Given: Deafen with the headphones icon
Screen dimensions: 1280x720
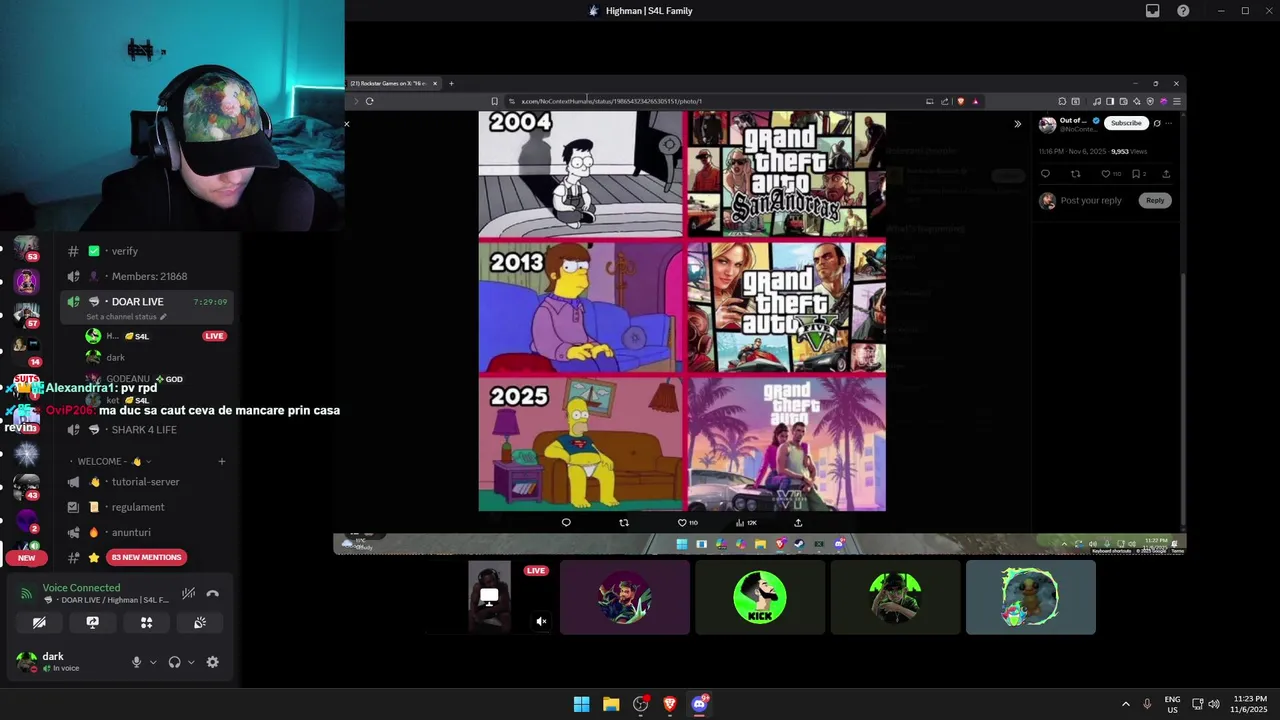Looking at the screenshot, I should [175, 662].
